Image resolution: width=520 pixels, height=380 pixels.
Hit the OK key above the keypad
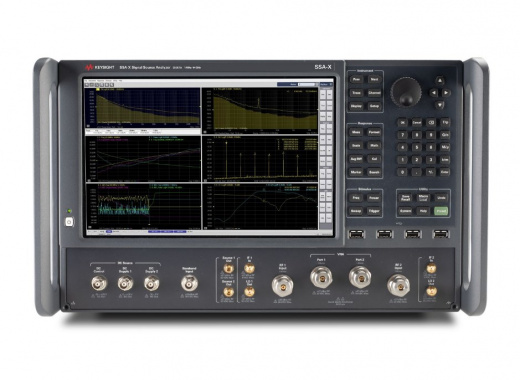coord(402,122)
